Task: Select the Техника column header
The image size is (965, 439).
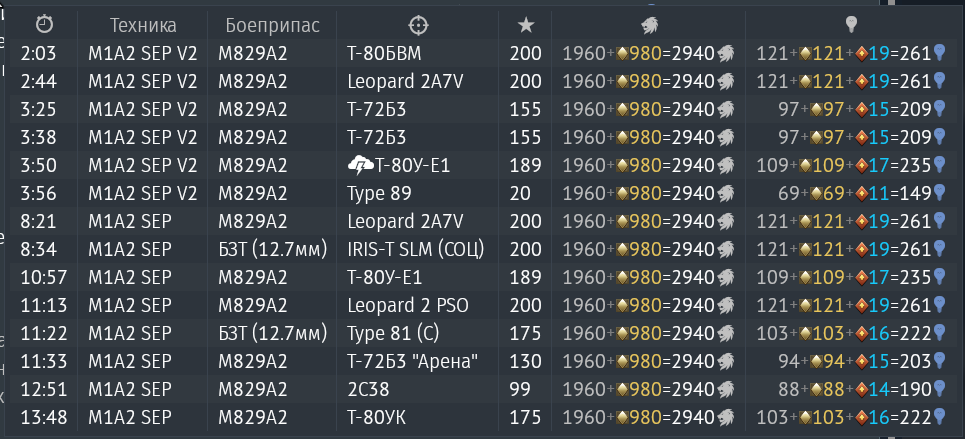Action: tap(143, 25)
